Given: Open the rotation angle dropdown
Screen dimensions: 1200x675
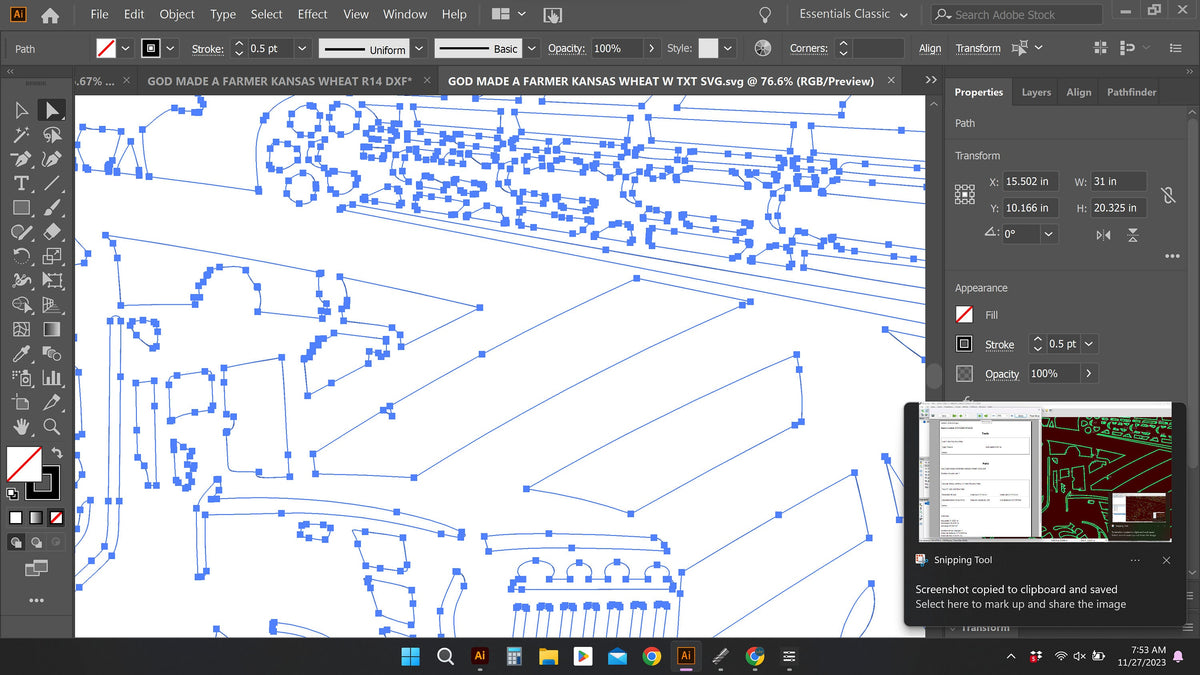Looking at the screenshot, I should tap(1048, 234).
